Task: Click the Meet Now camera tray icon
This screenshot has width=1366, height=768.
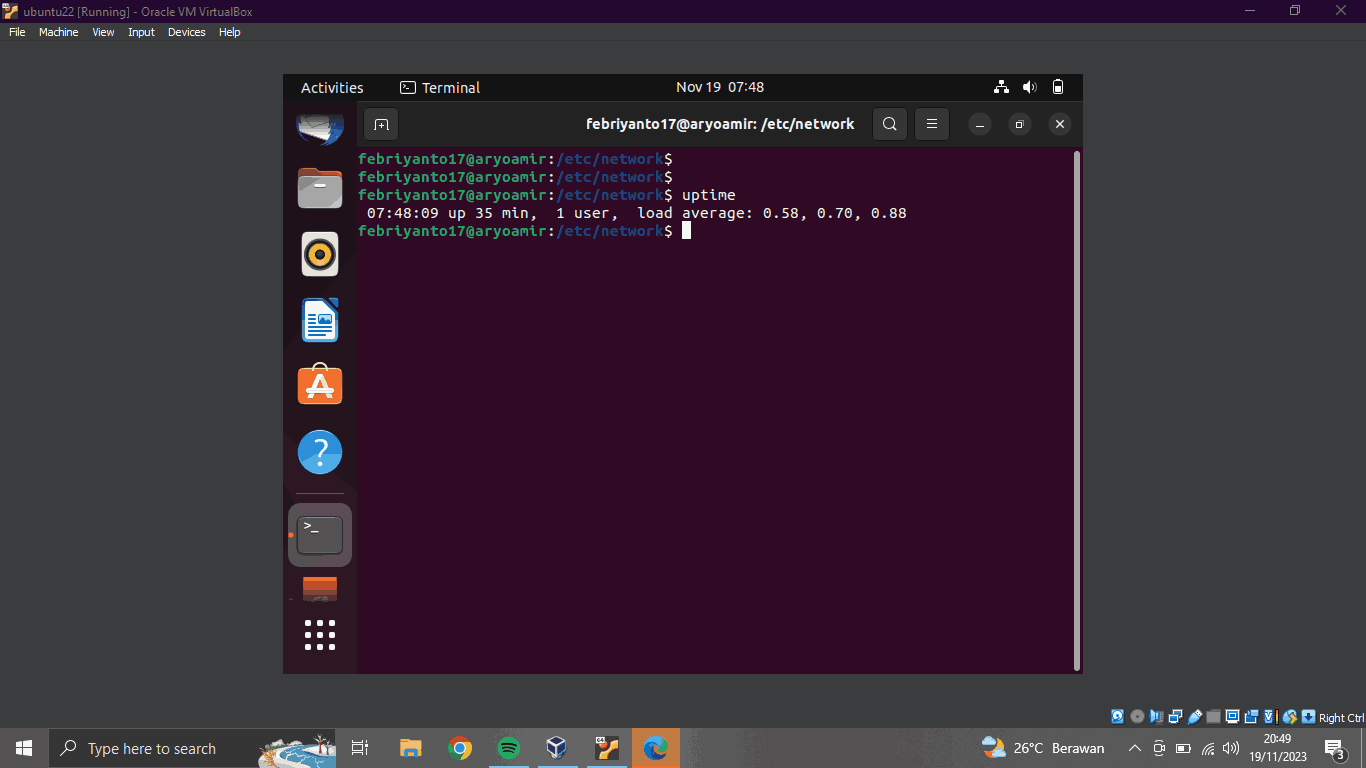Action: (x=1159, y=748)
